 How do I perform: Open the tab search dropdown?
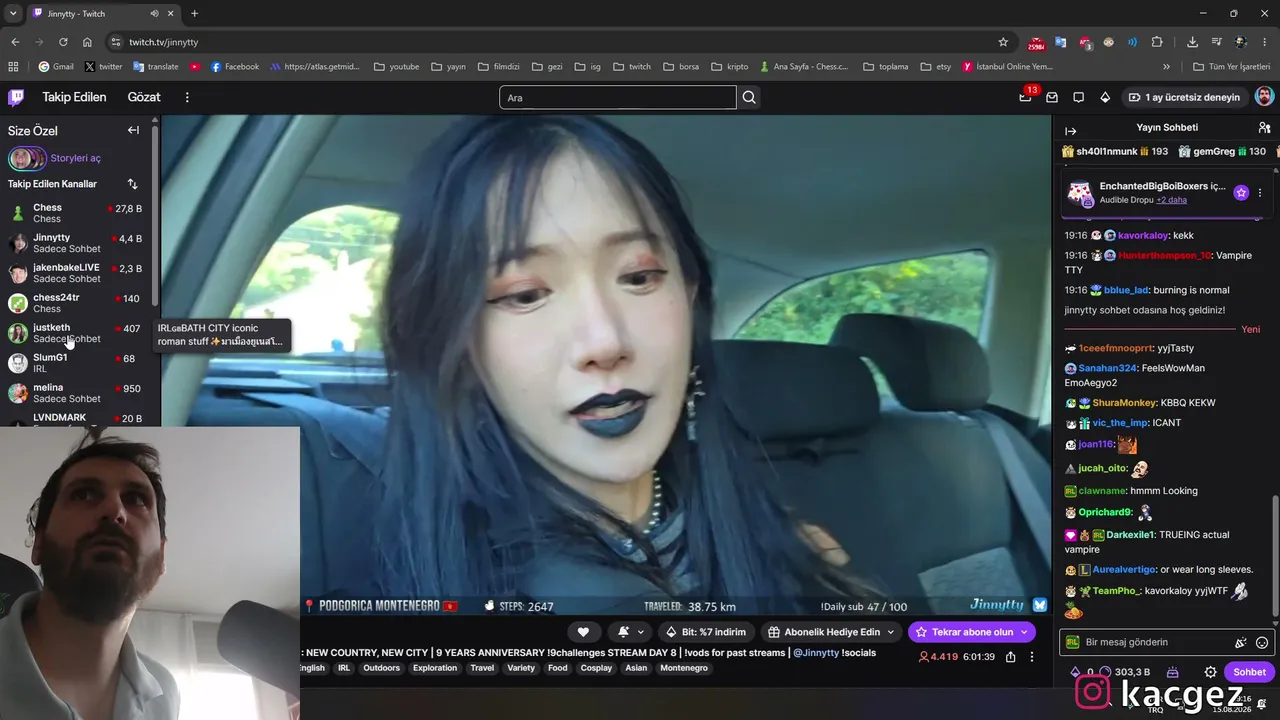(x=13, y=13)
